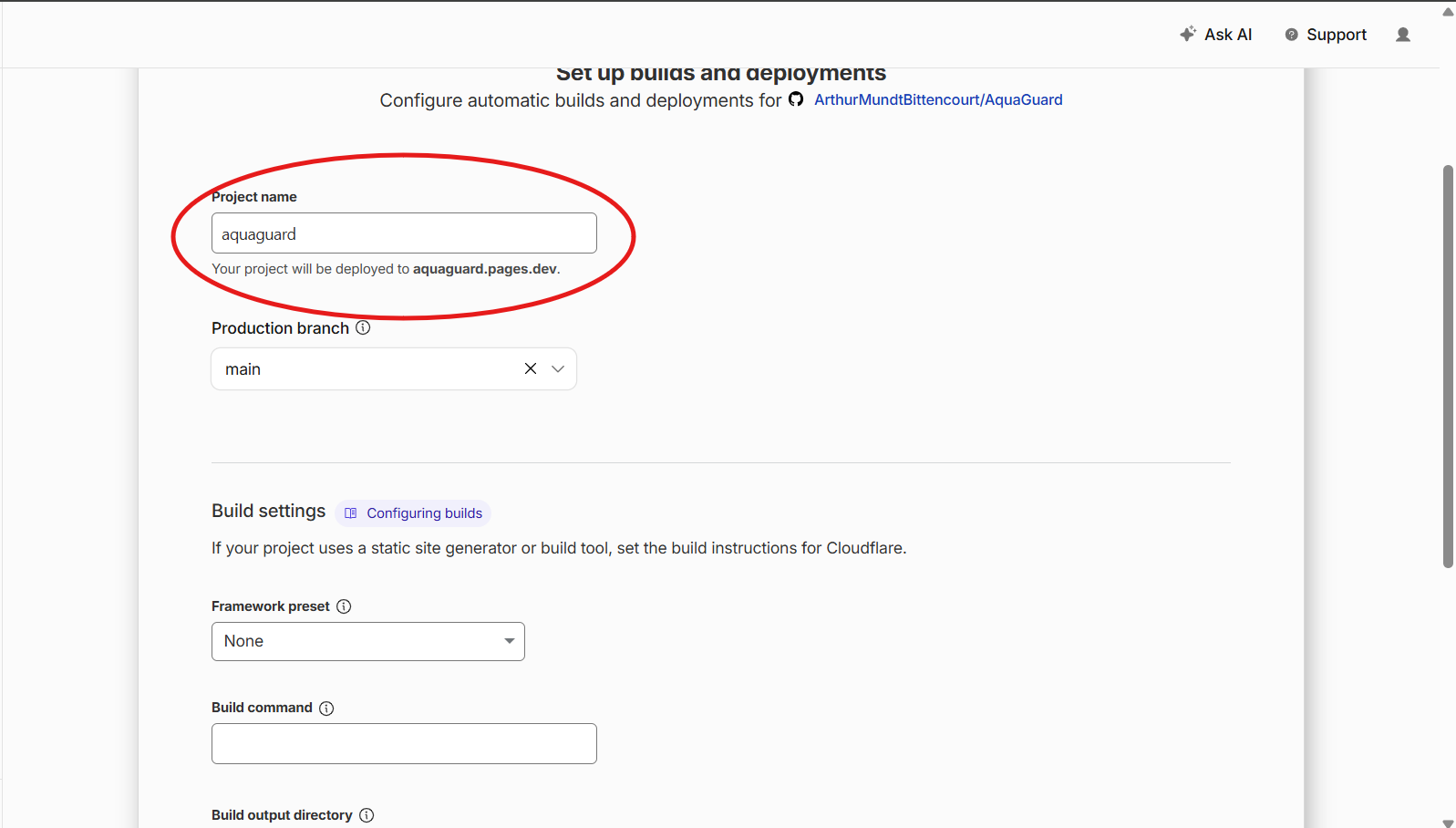Screen dimensions: 1456x828
Task: Click the GitHub logo icon
Action: [796, 99]
